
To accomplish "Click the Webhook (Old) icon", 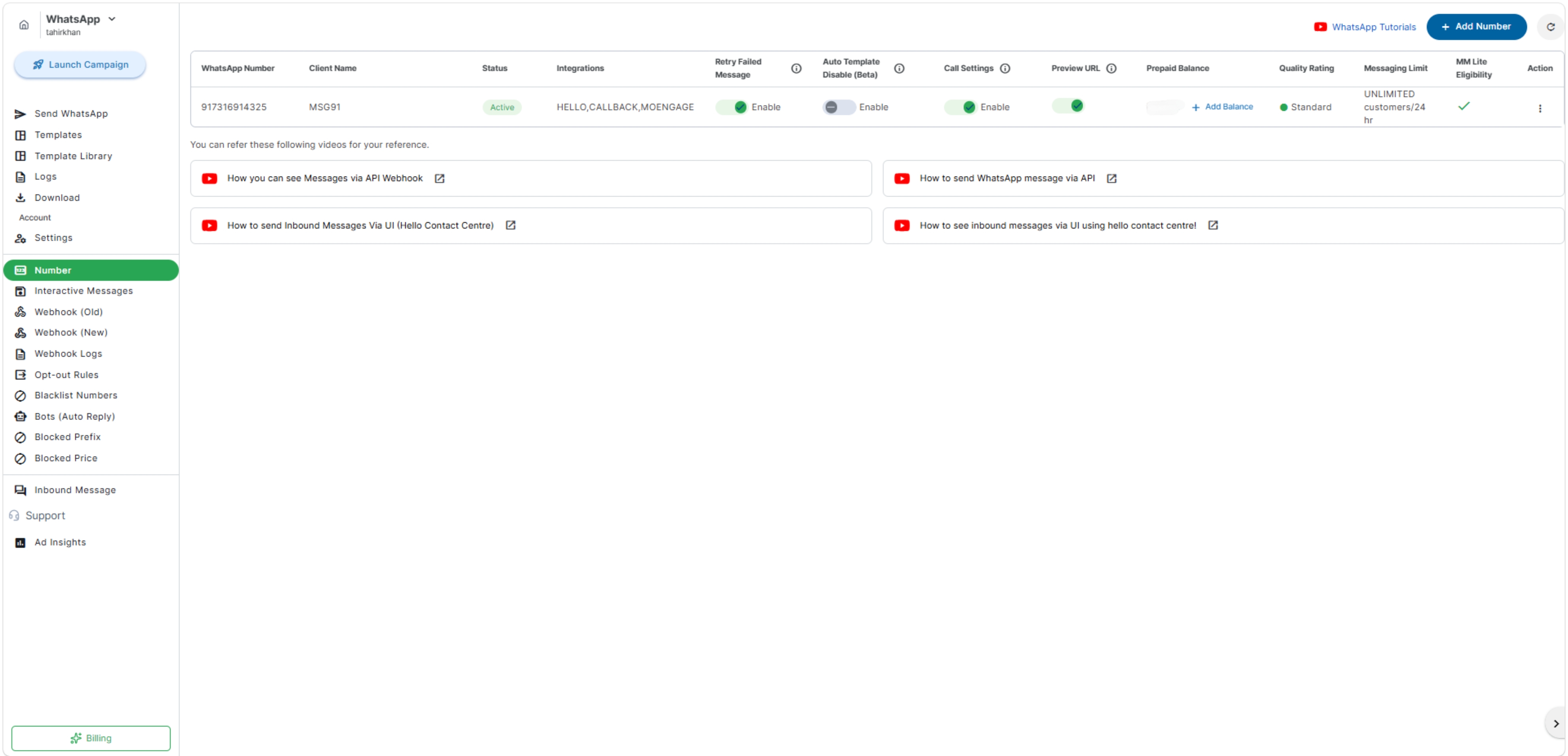I will 21,312.
